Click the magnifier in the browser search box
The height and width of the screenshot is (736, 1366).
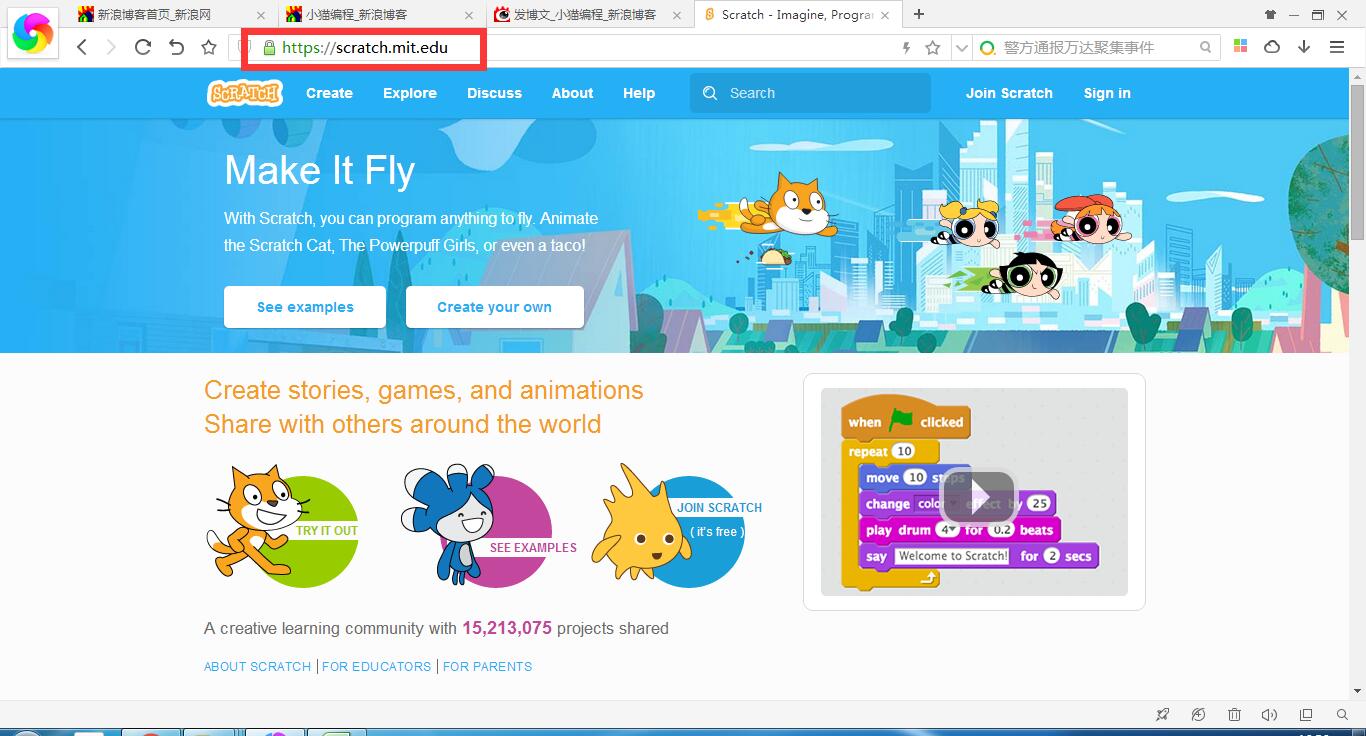coord(1206,47)
